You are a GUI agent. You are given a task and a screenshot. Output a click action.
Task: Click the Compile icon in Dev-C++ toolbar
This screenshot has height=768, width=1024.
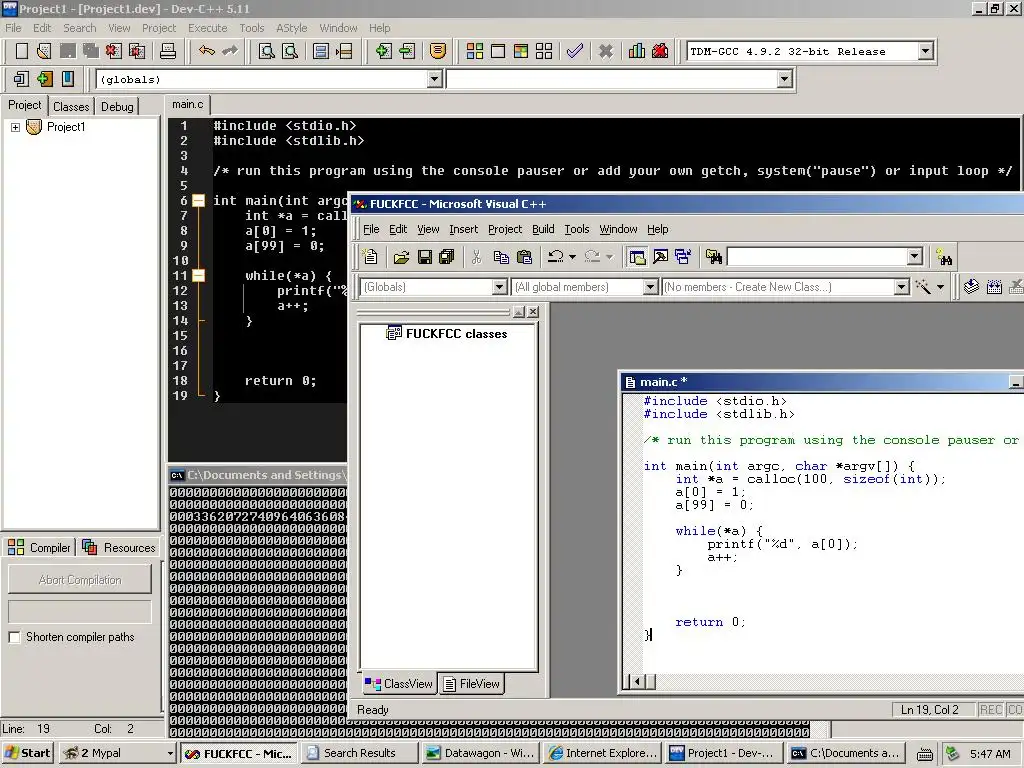coord(475,51)
